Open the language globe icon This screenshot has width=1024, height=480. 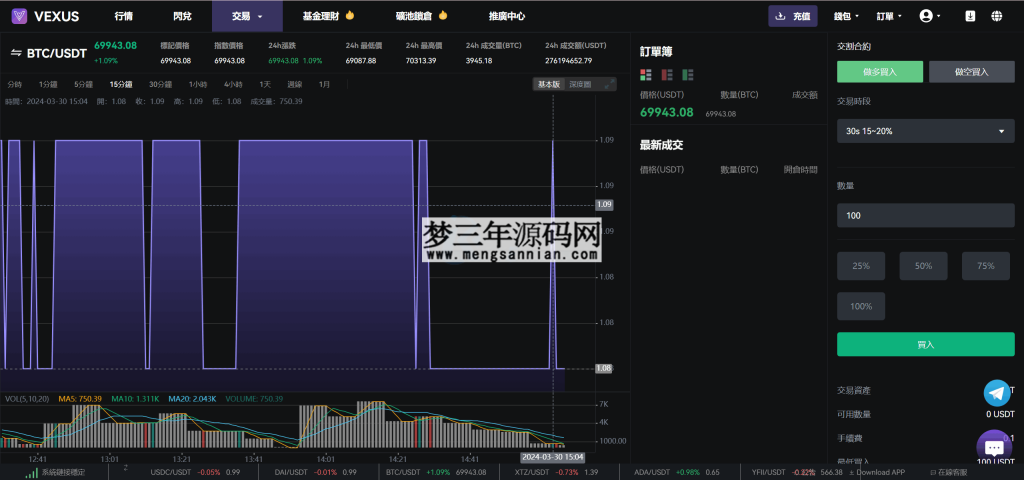pos(997,16)
